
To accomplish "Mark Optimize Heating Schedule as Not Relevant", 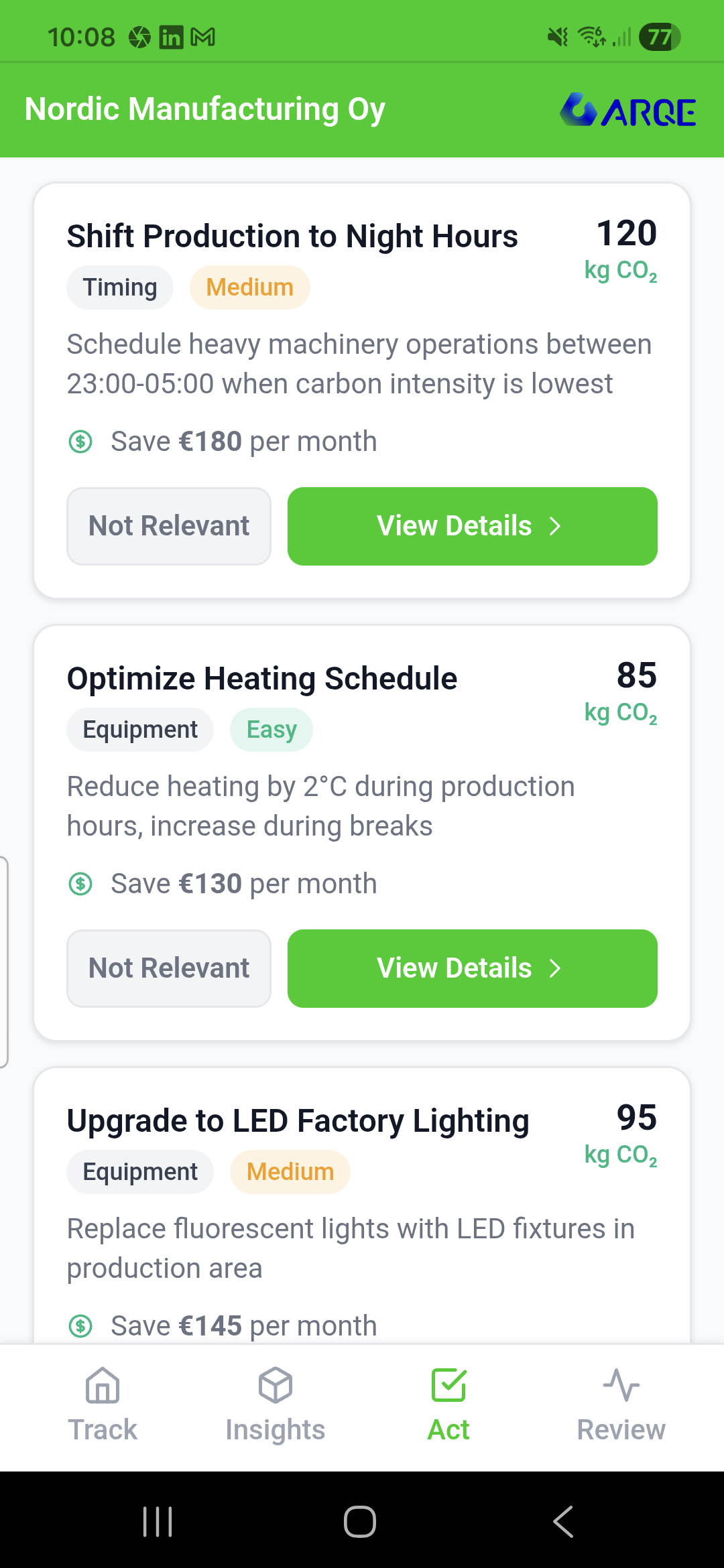I will pyautogui.click(x=169, y=968).
